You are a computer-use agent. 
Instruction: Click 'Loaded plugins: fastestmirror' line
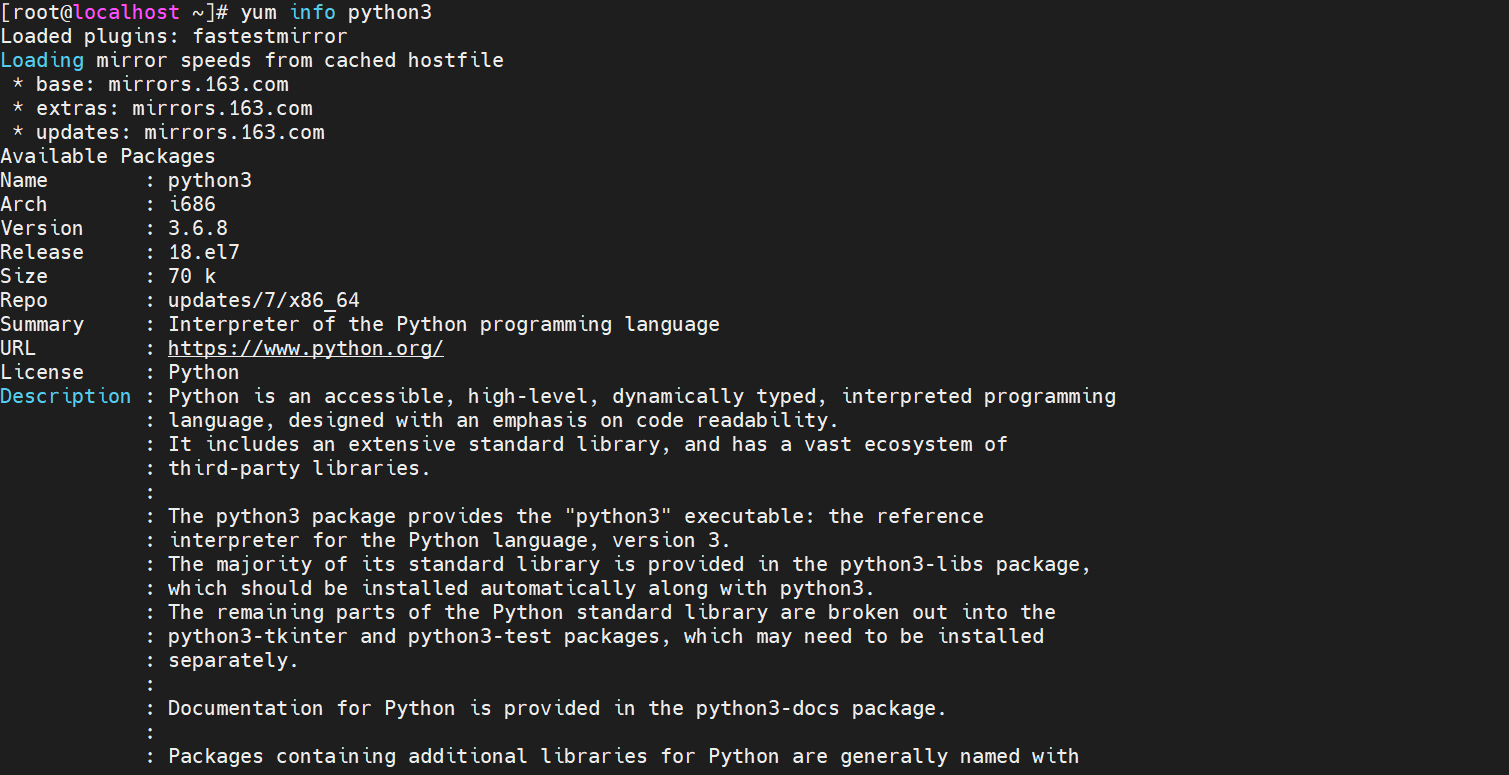click(174, 36)
